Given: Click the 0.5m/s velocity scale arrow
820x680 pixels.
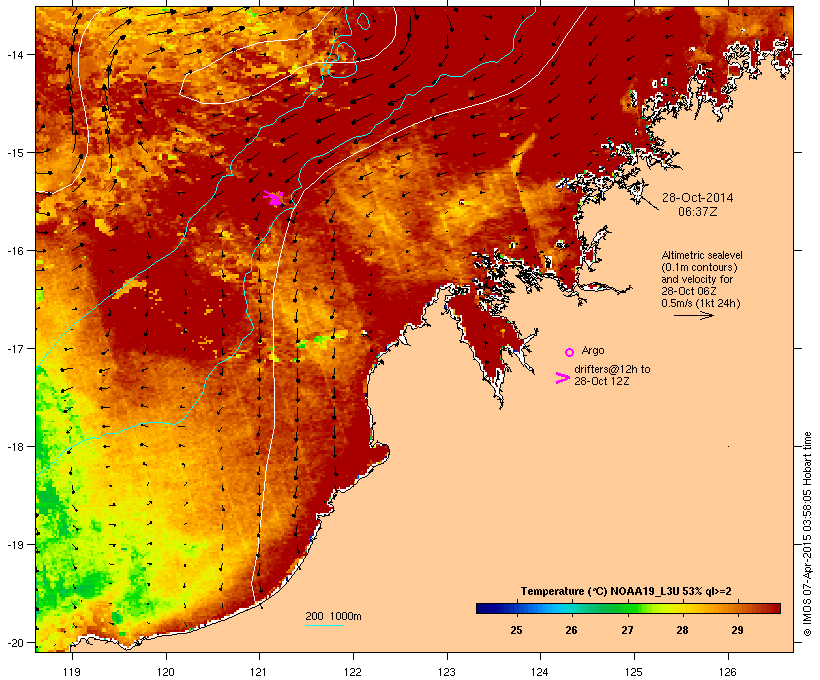Looking at the screenshot, I should pyautogui.click(x=693, y=315).
